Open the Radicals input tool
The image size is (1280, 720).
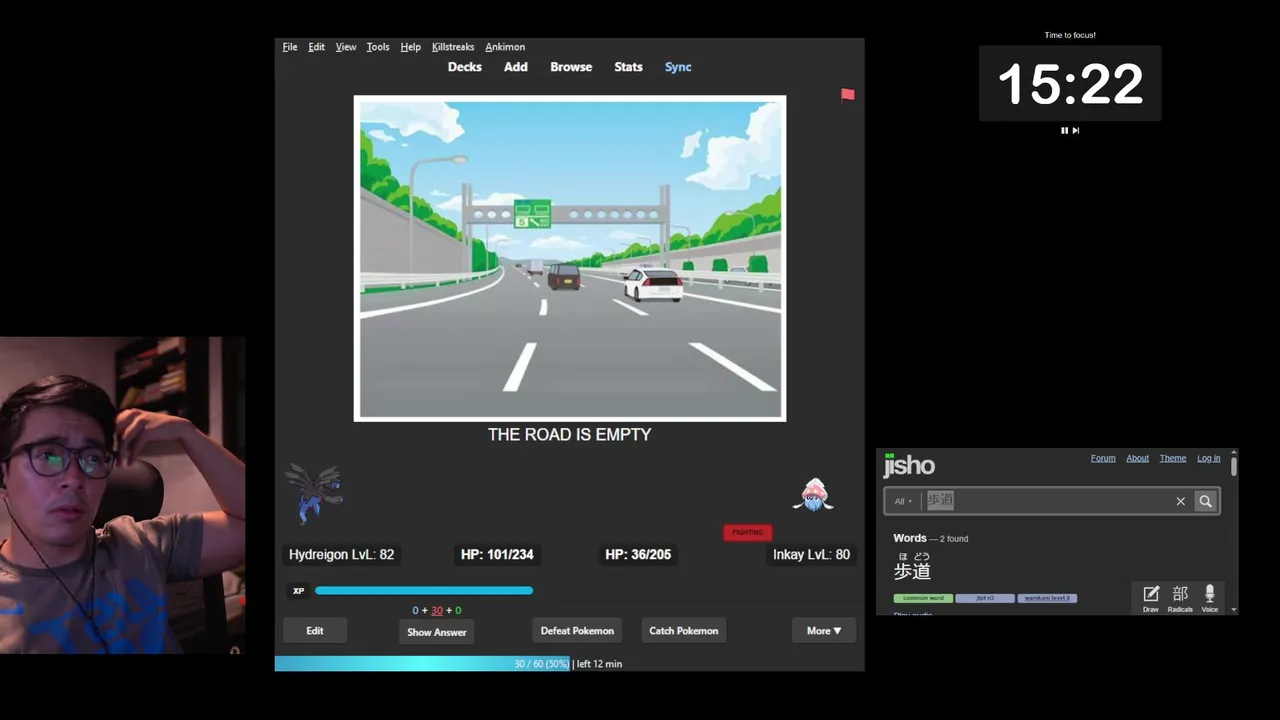pos(1180,598)
